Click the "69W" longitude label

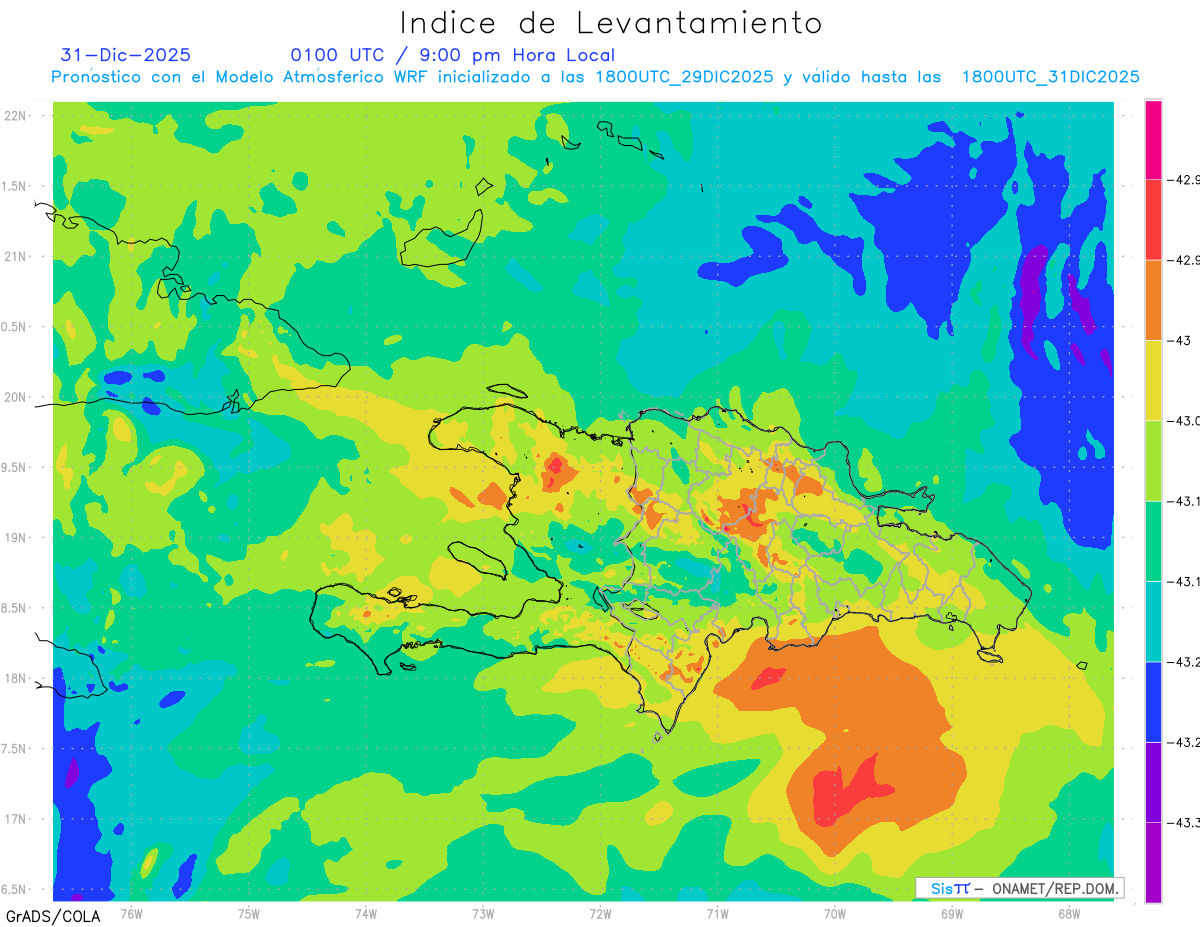click(x=951, y=913)
